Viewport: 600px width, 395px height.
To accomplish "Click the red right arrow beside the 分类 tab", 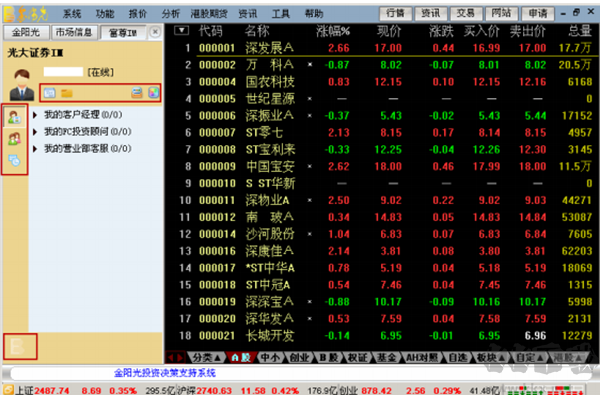I will 179,357.
